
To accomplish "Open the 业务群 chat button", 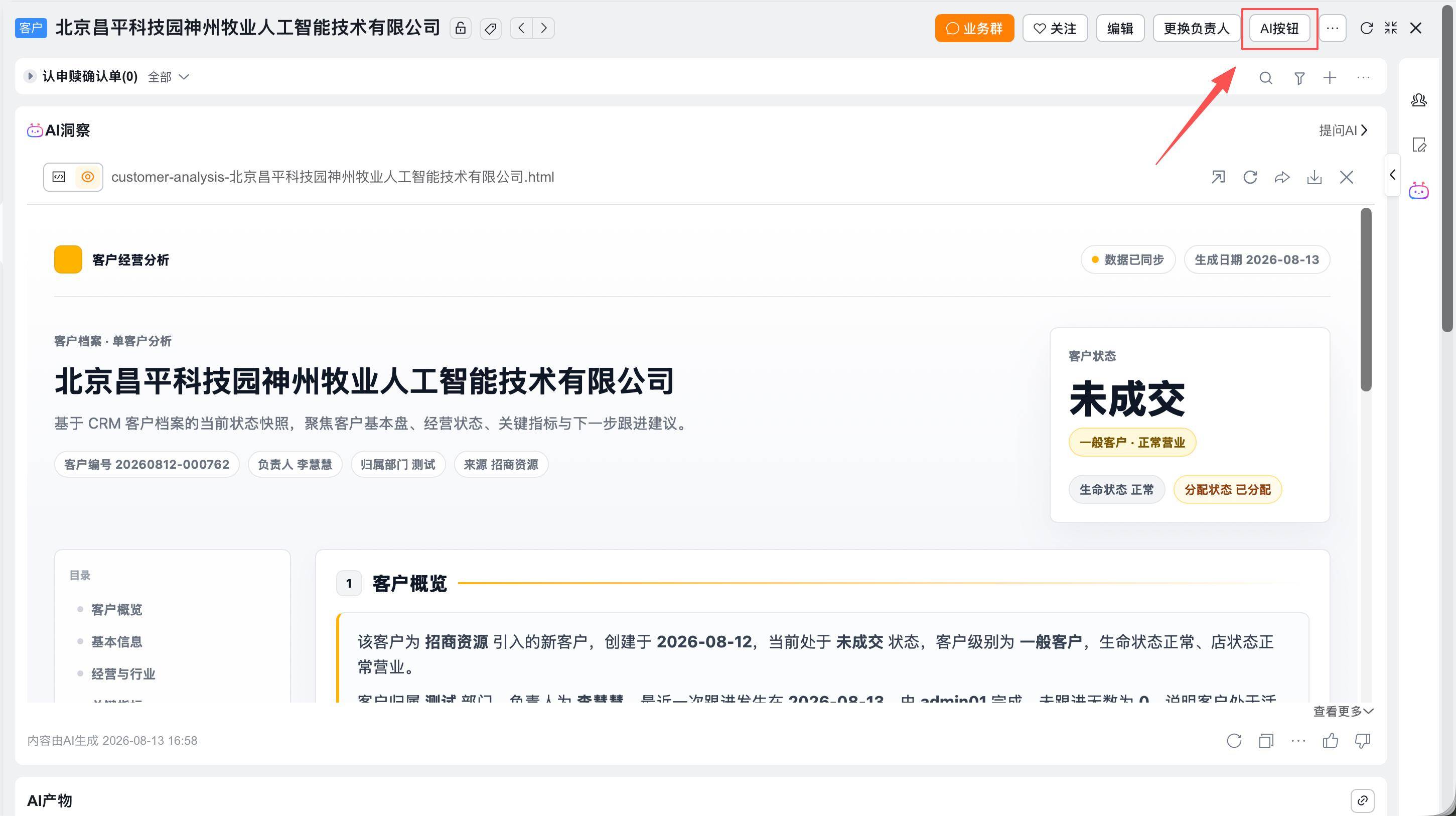I will click(x=974, y=28).
